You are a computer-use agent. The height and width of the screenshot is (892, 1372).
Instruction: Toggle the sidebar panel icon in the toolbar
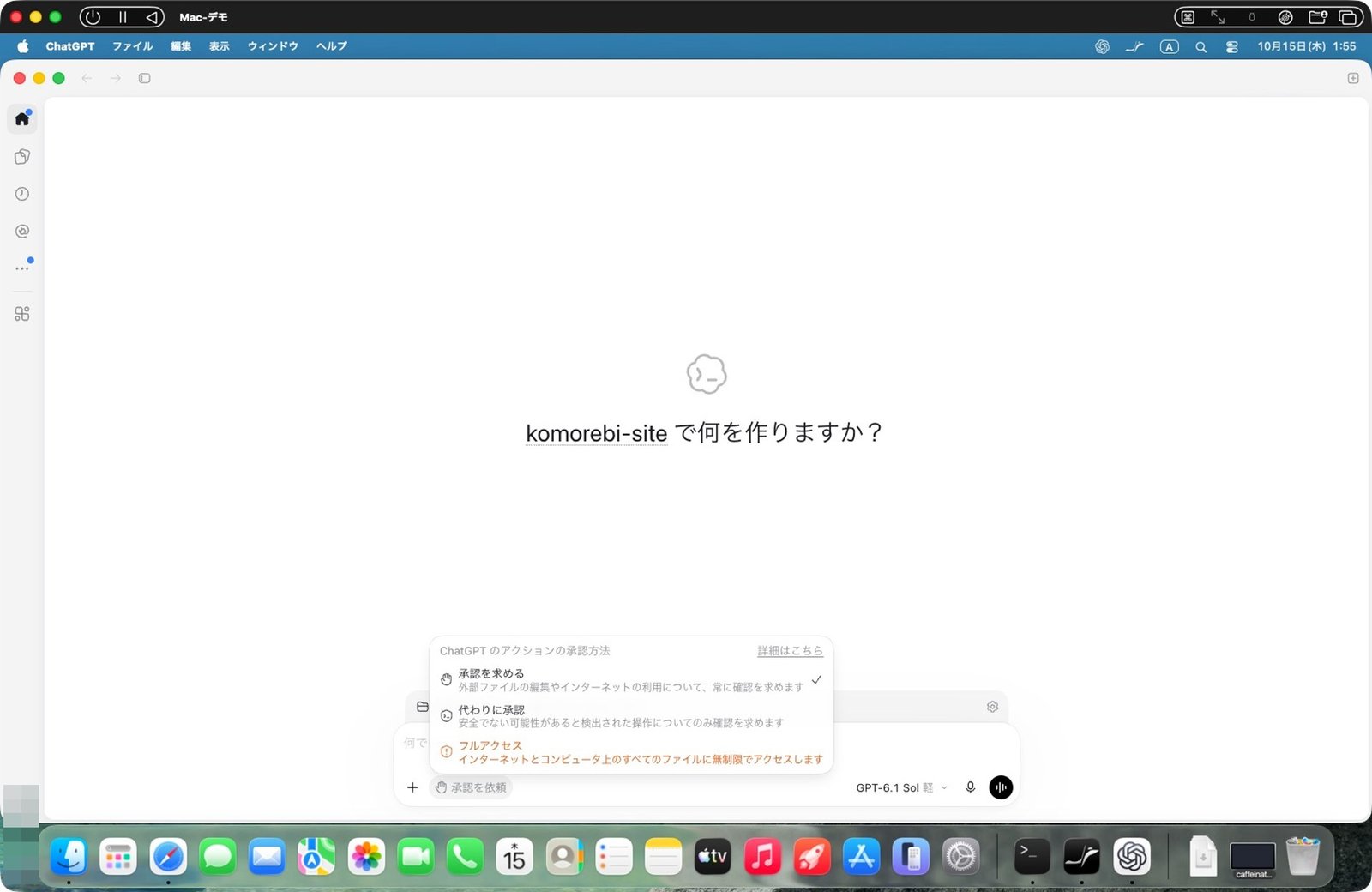click(x=145, y=78)
